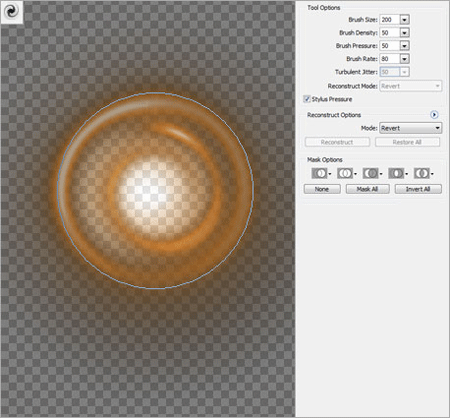
Task: Click the Mask All button
Action: pyautogui.click(x=367, y=189)
